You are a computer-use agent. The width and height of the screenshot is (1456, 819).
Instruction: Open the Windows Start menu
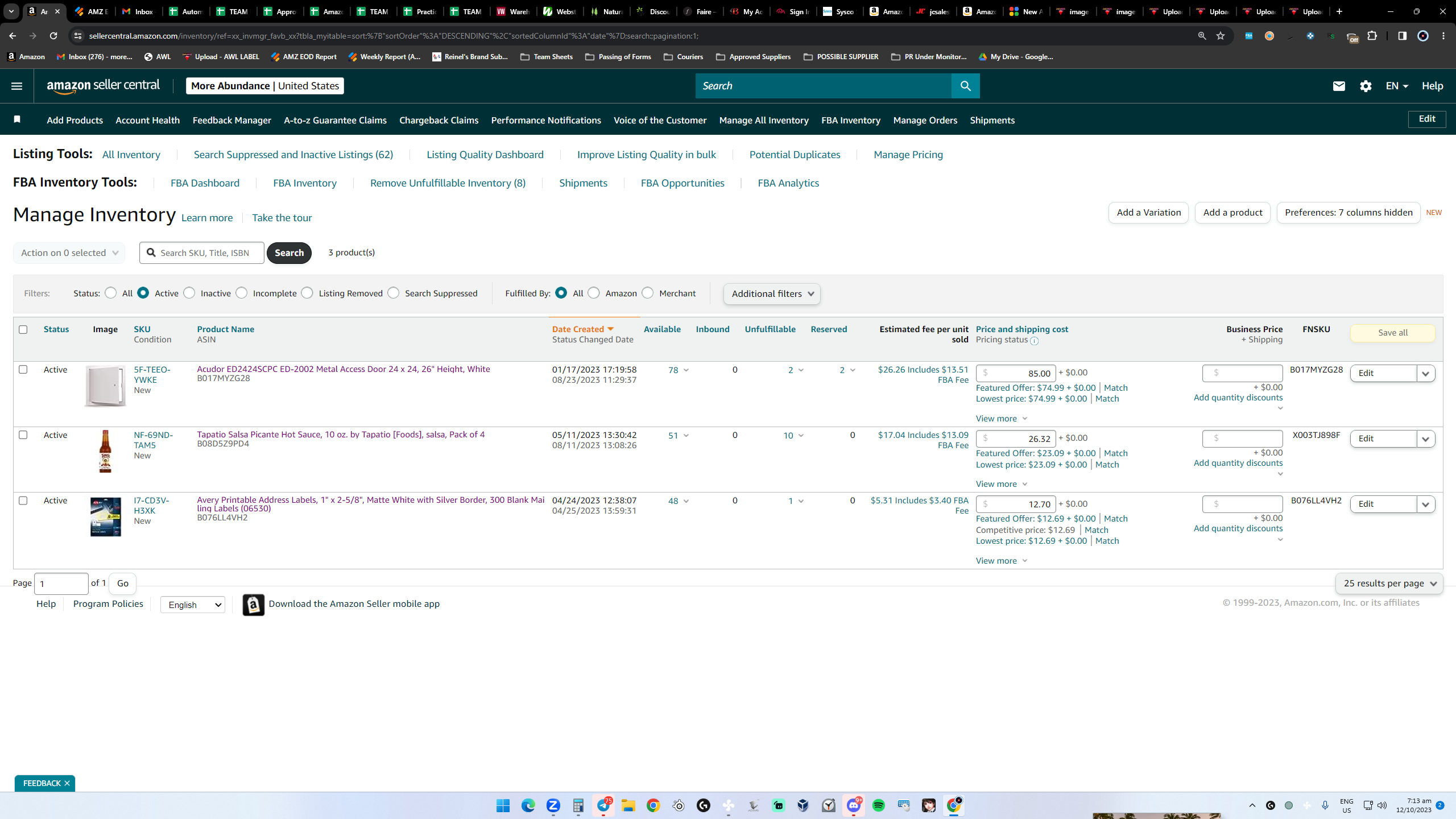pos(503,805)
